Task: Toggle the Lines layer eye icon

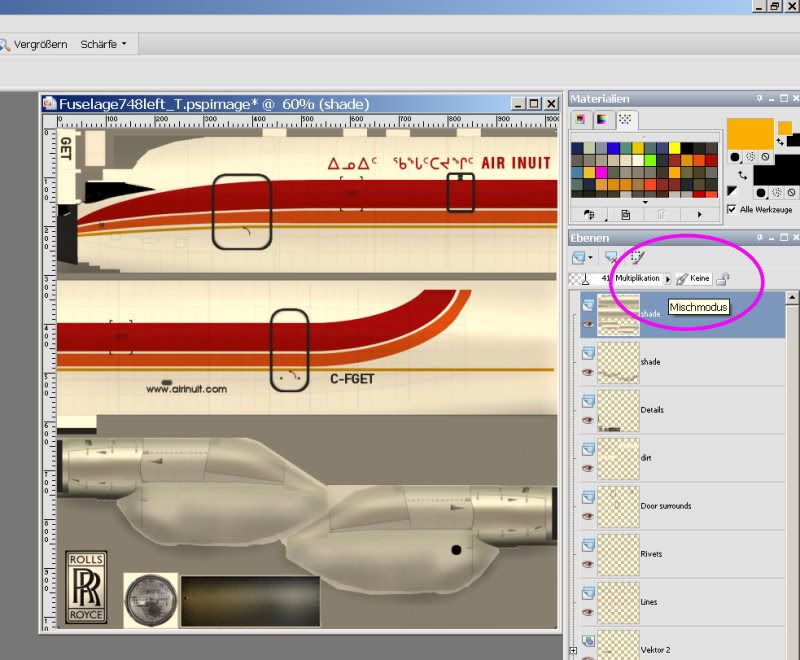Action: (x=588, y=612)
